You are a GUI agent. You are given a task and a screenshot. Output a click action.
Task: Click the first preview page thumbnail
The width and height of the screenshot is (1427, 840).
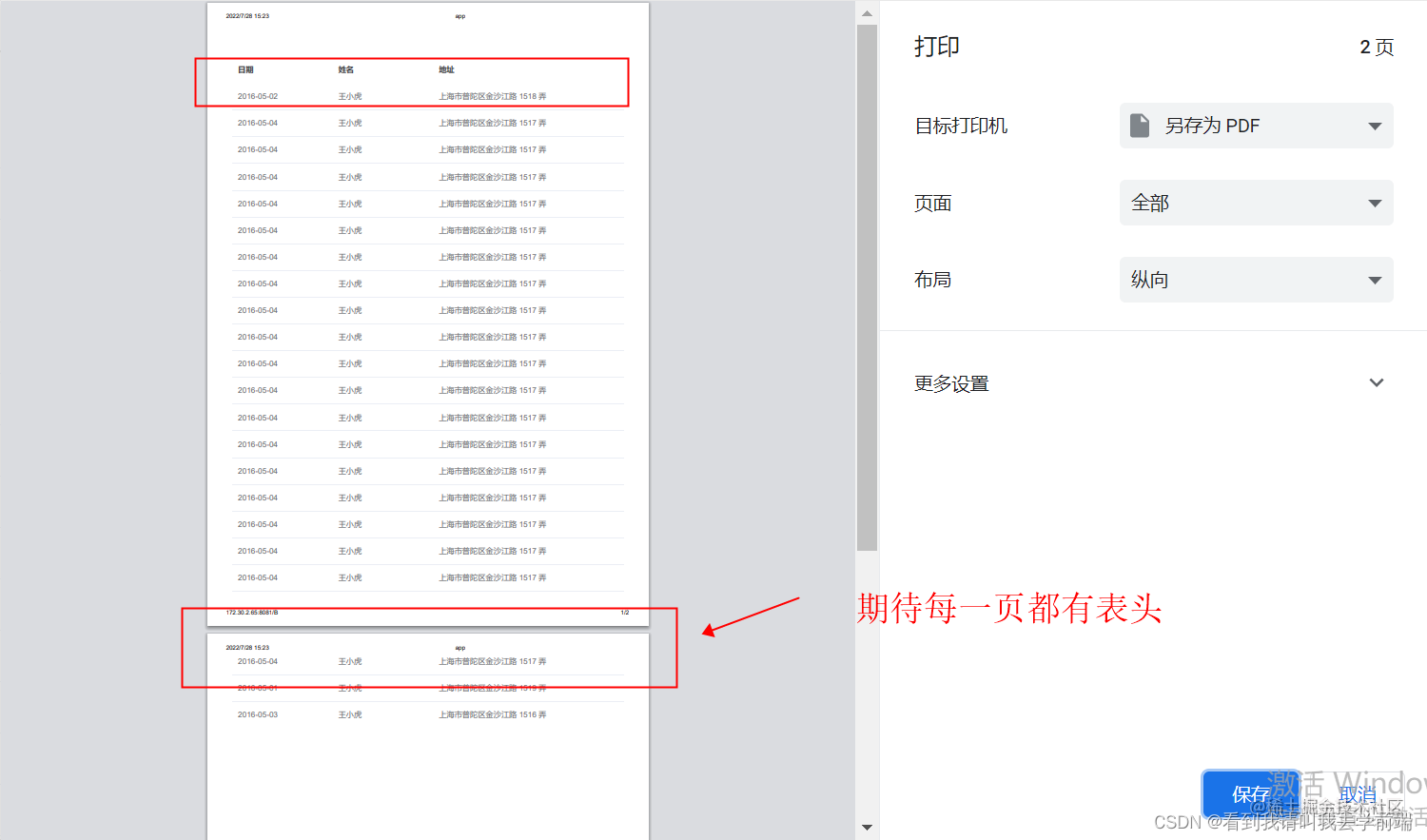pyautogui.click(x=428, y=314)
